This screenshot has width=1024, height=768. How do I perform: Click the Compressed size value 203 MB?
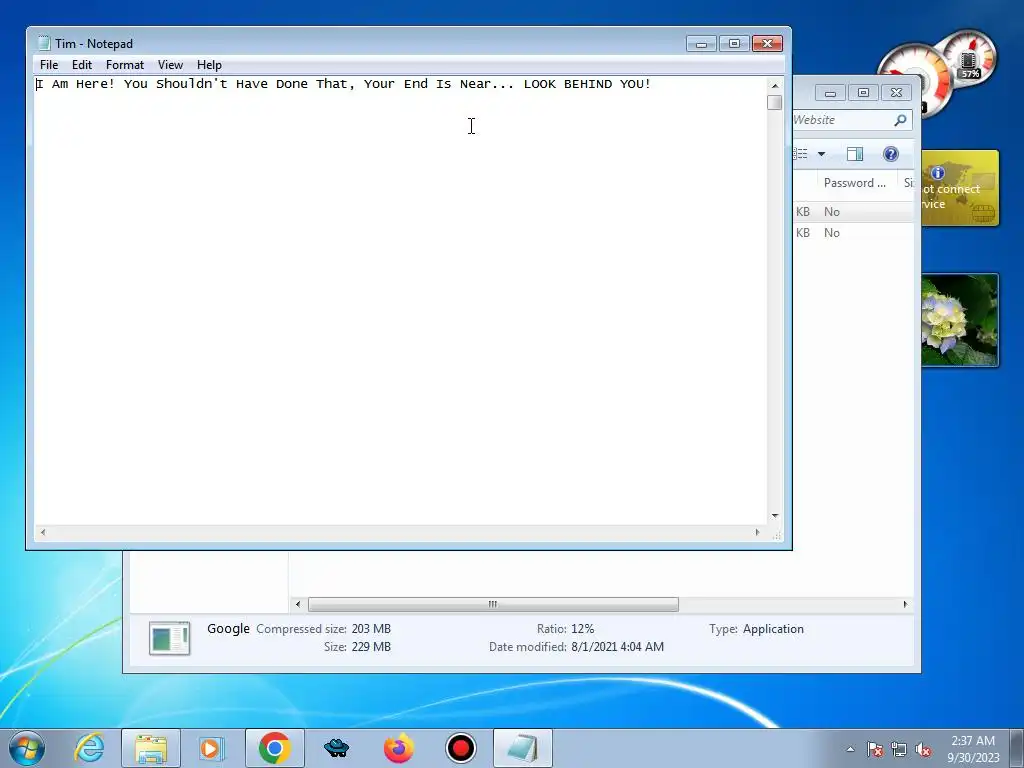(371, 629)
